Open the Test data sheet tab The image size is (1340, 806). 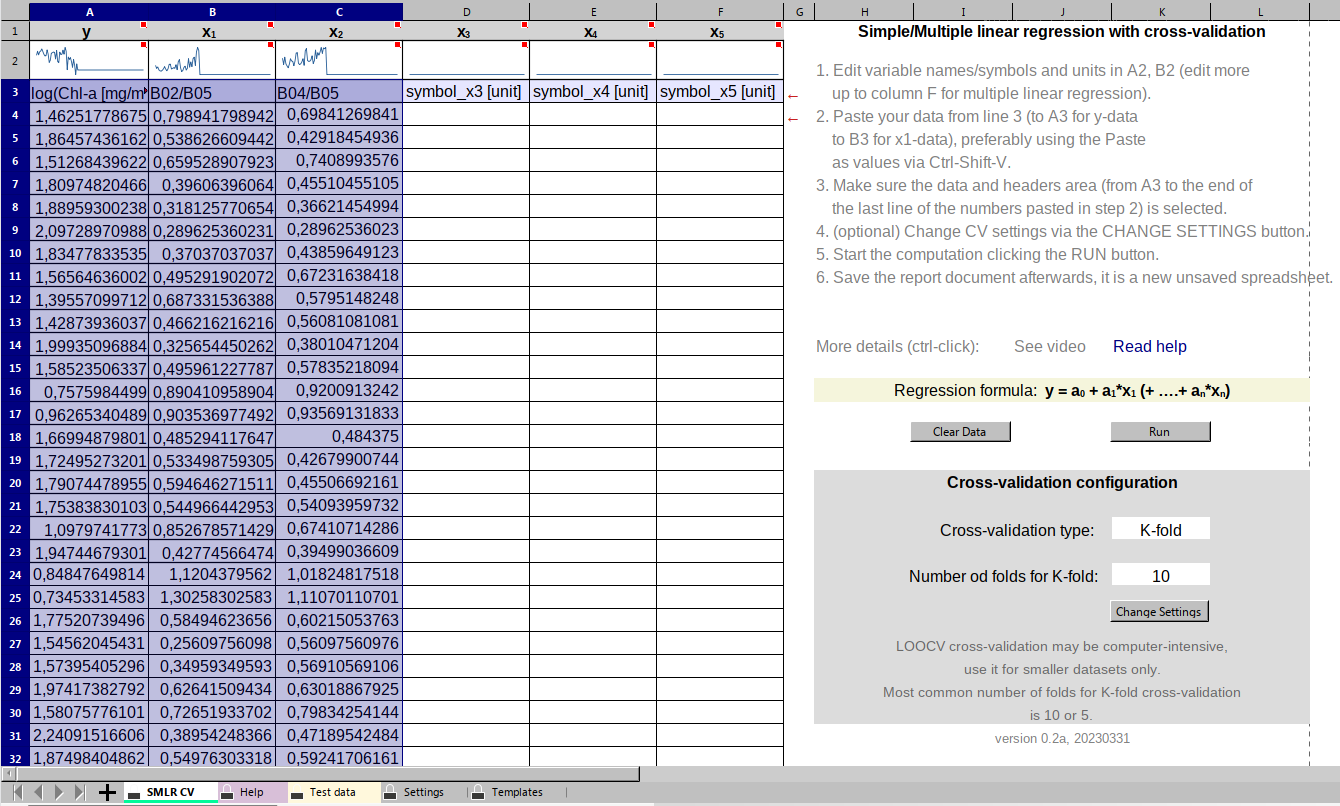click(x=333, y=792)
